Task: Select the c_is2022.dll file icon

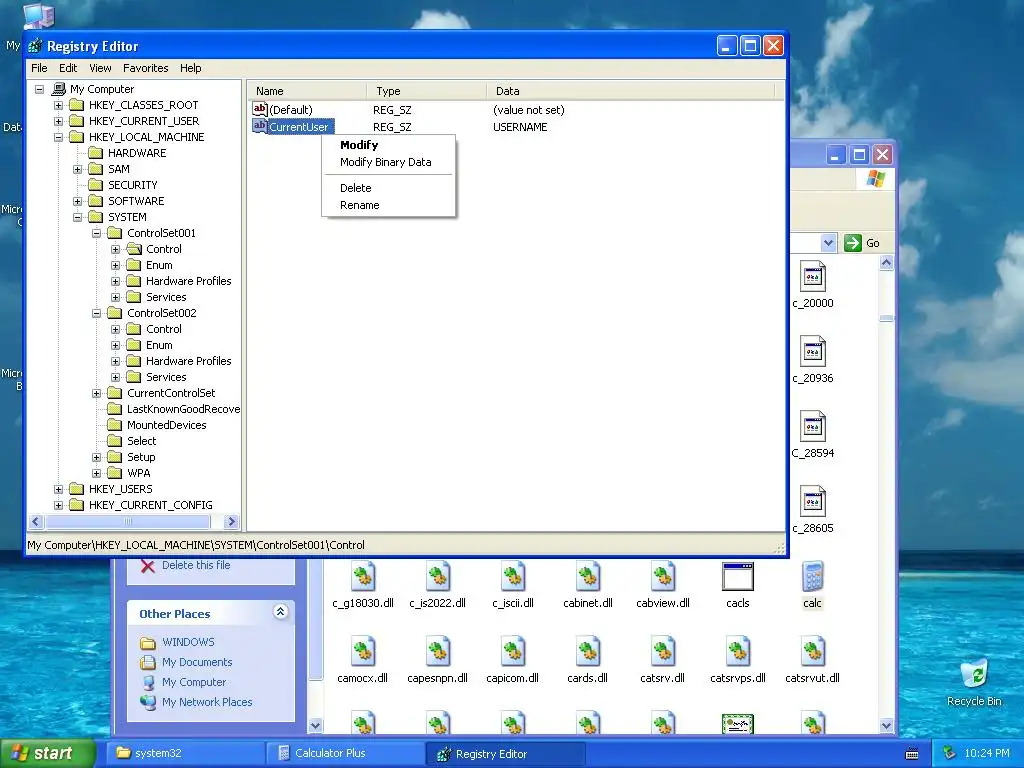Action: click(438, 577)
